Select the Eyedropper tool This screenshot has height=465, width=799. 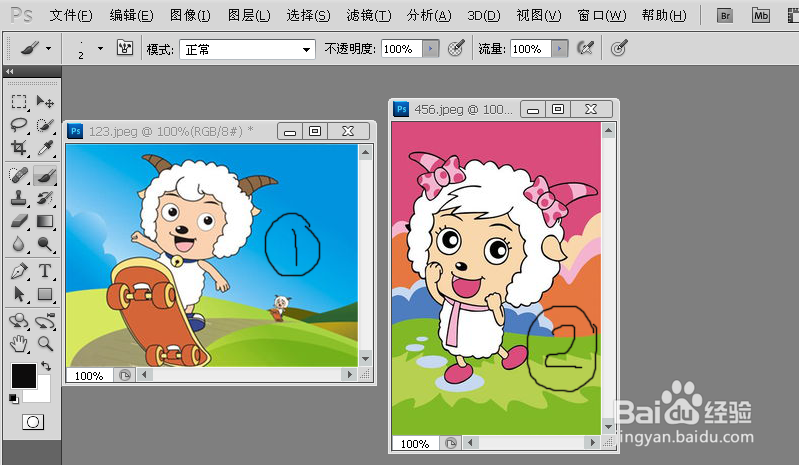pos(45,148)
